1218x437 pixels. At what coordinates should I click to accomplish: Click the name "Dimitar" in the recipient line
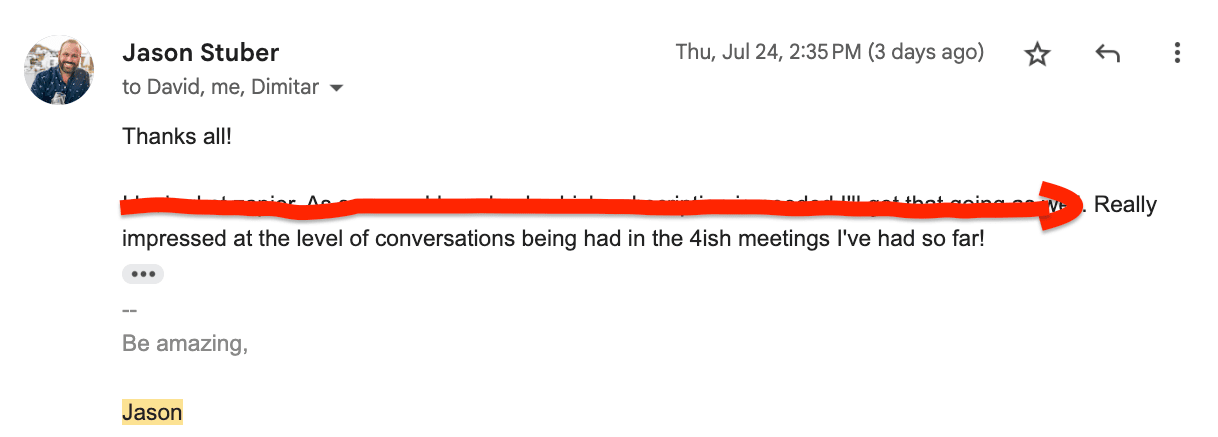(285, 87)
